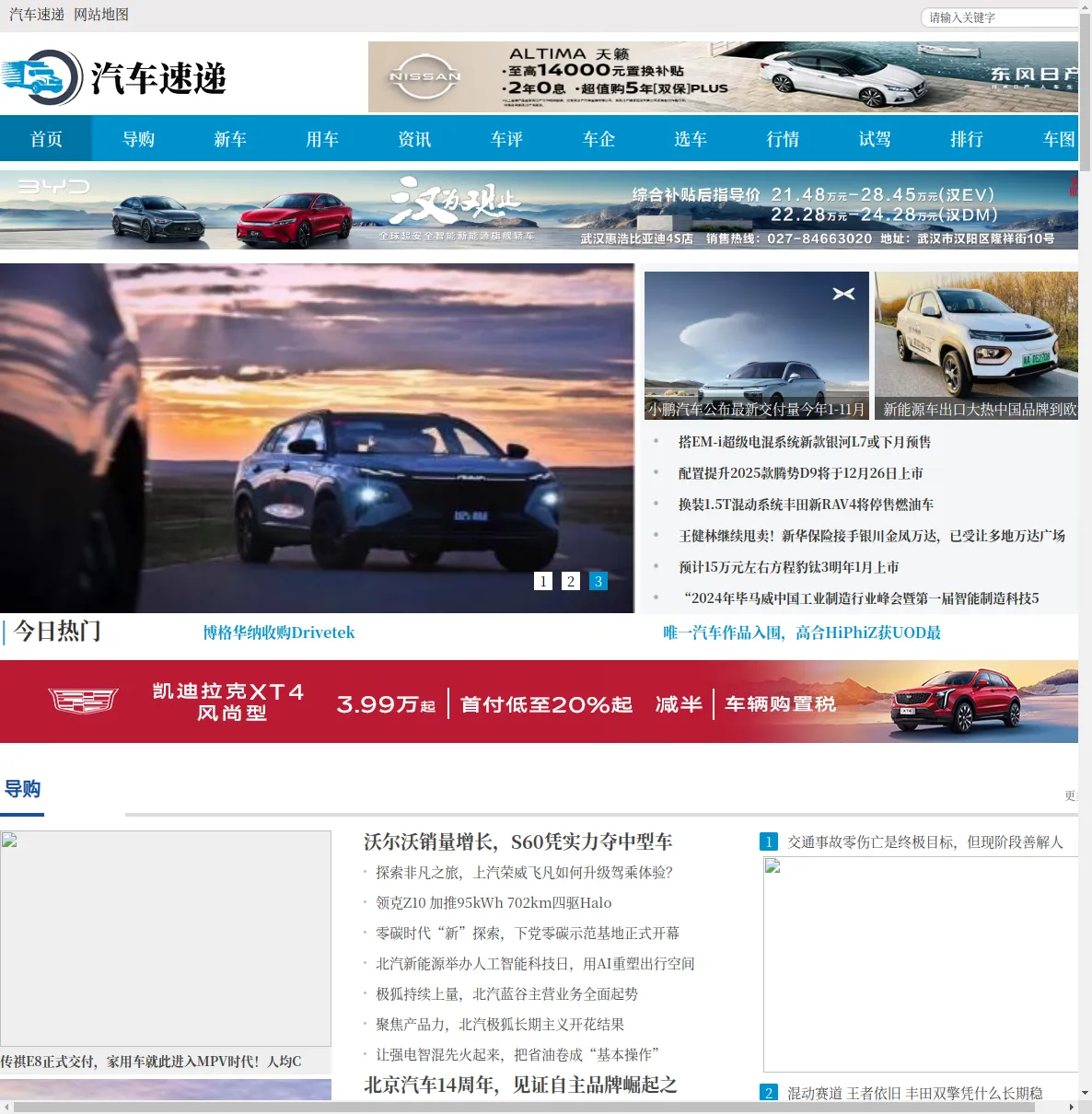Open headline 沃尔沃销量增长 S60凭实力夺中型车
This screenshot has height=1114, width=1092.
518,841
